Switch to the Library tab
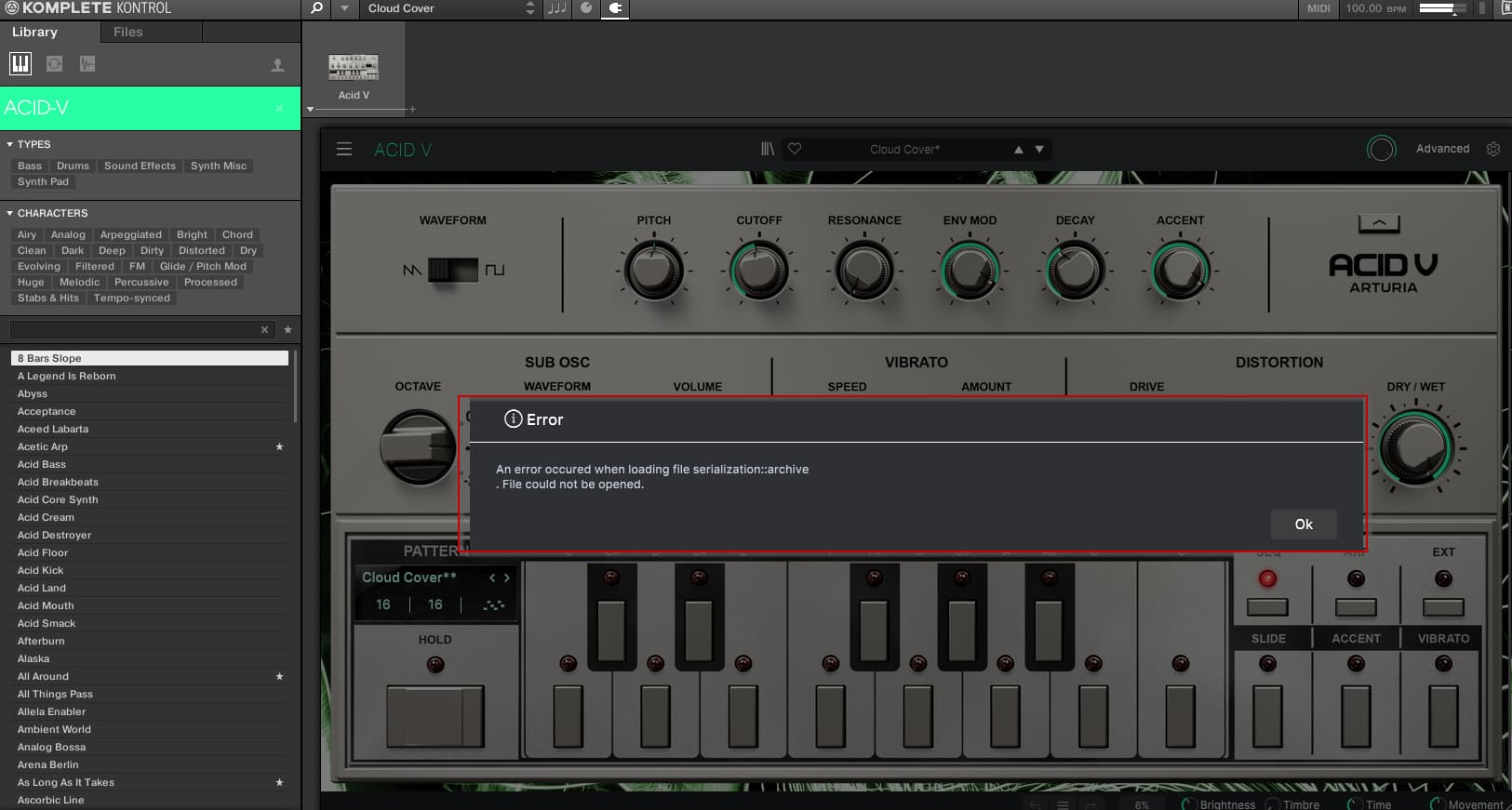 (34, 32)
